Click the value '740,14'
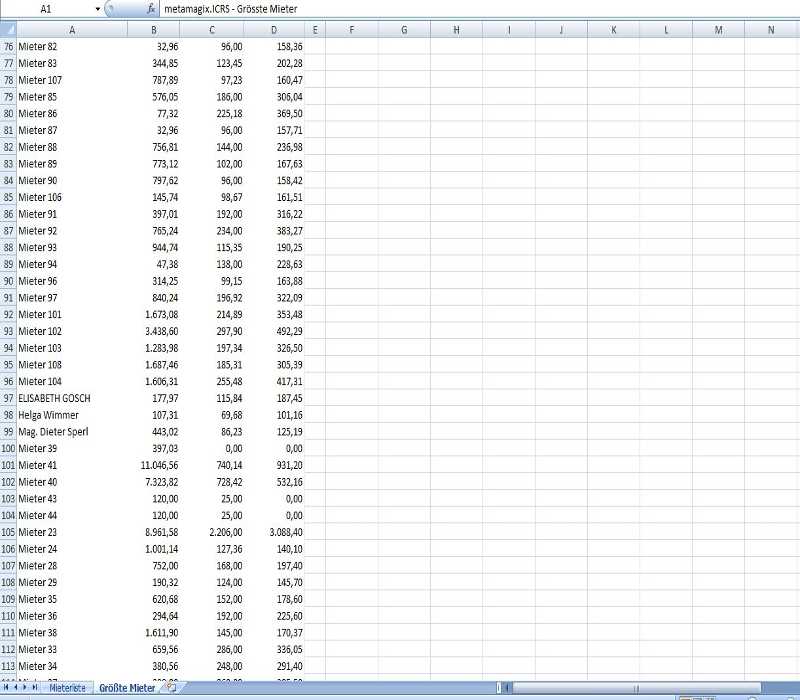 tap(229, 465)
